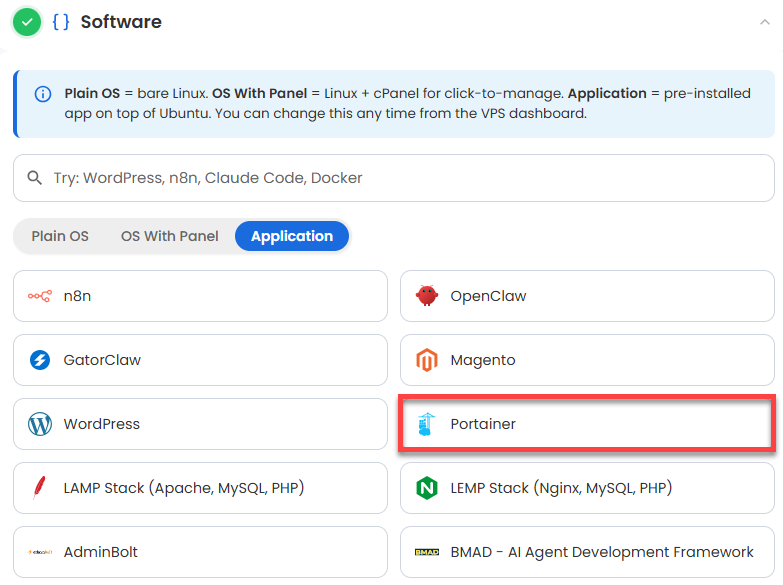Click the green checkmark status icon
783x585 pixels.
tap(27, 22)
